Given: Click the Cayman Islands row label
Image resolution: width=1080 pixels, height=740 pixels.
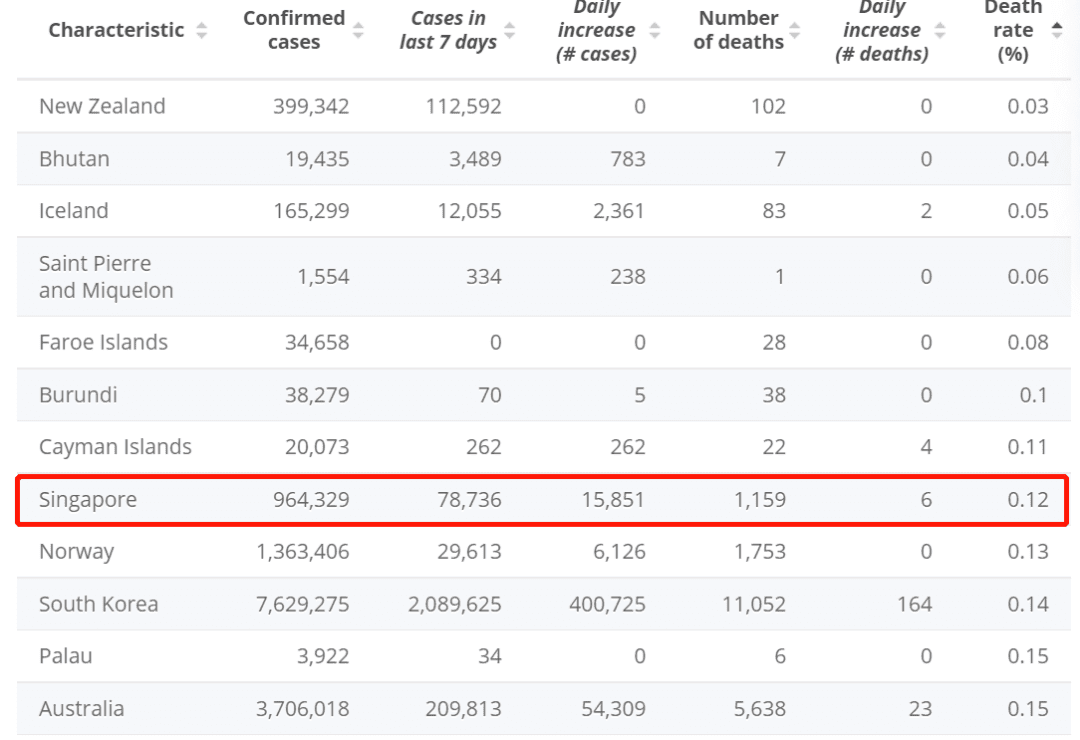Looking at the screenshot, I should pyautogui.click(x=115, y=447).
